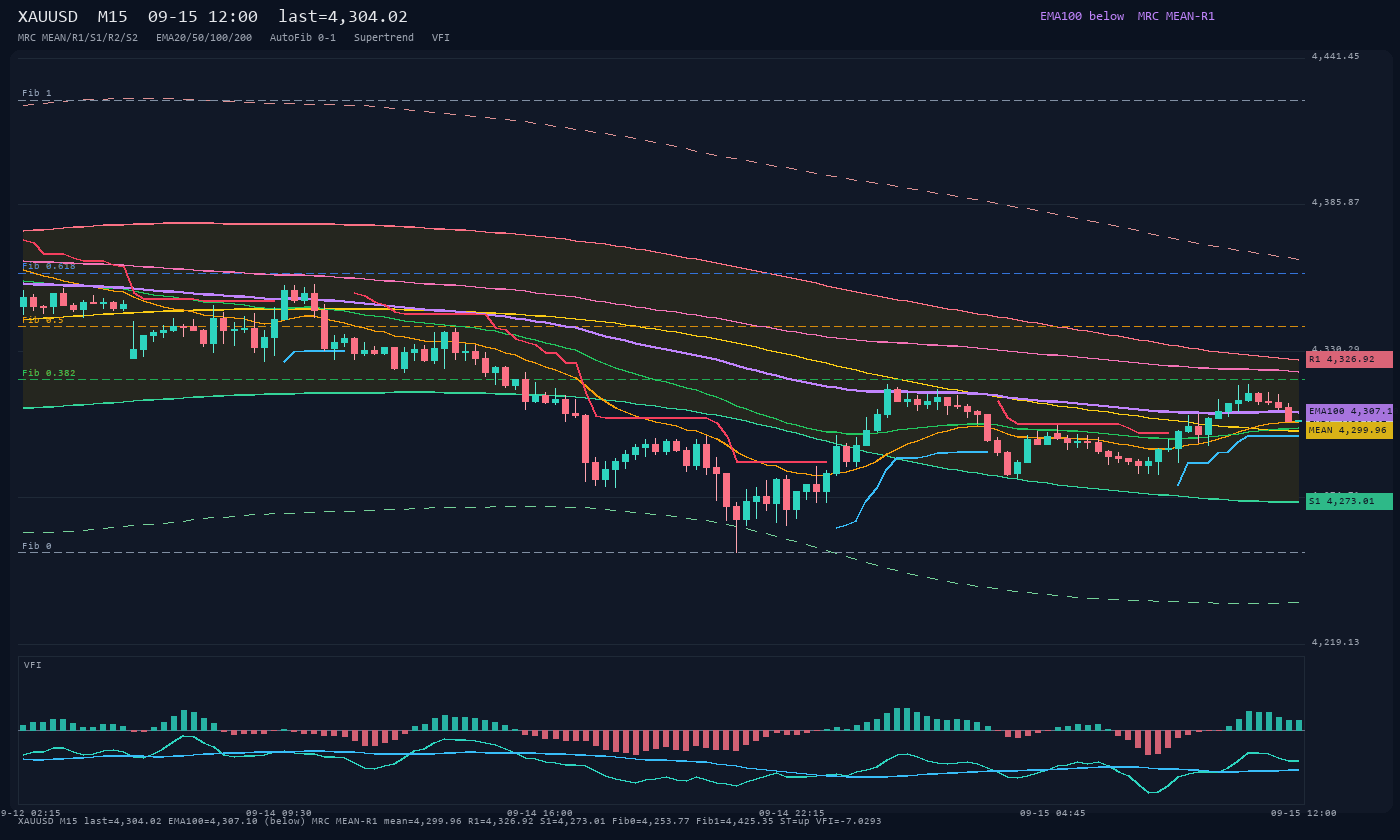Click the Fib 0.5 level label
1400x840 pixels.
coord(43,320)
